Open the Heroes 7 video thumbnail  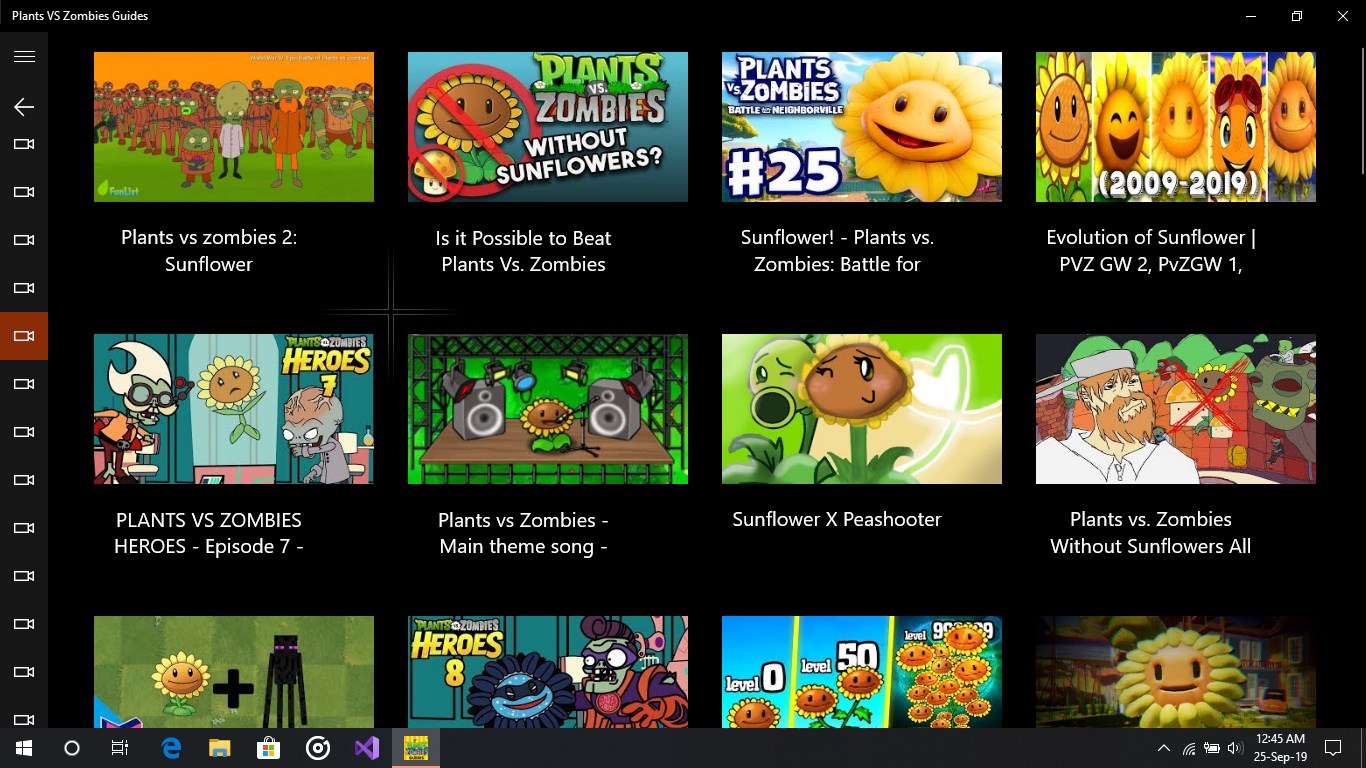[234, 409]
